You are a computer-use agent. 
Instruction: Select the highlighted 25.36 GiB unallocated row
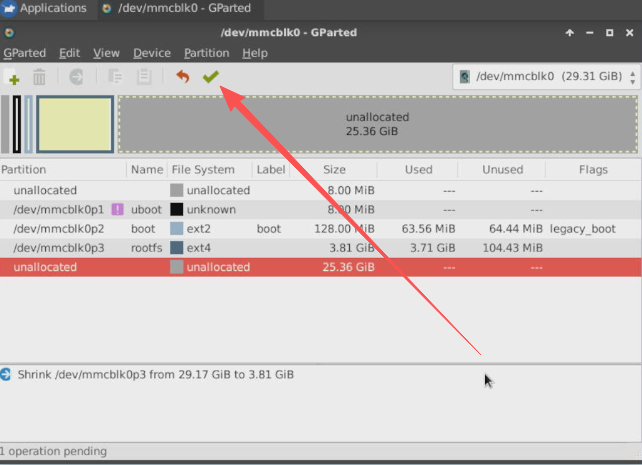click(321, 267)
